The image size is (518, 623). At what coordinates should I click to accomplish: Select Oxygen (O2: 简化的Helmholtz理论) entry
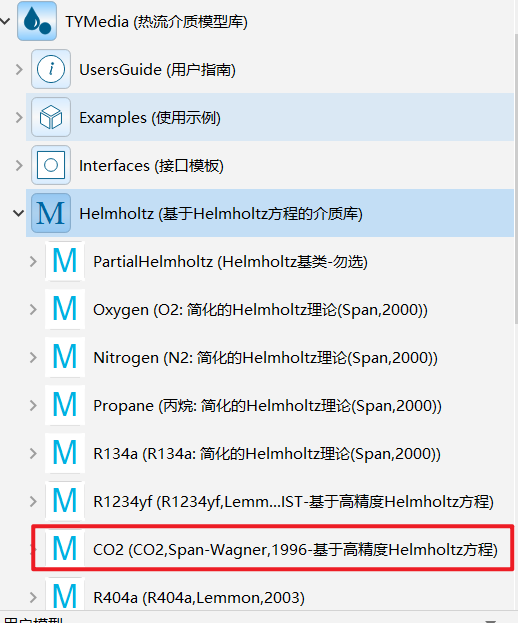click(x=260, y=310)
